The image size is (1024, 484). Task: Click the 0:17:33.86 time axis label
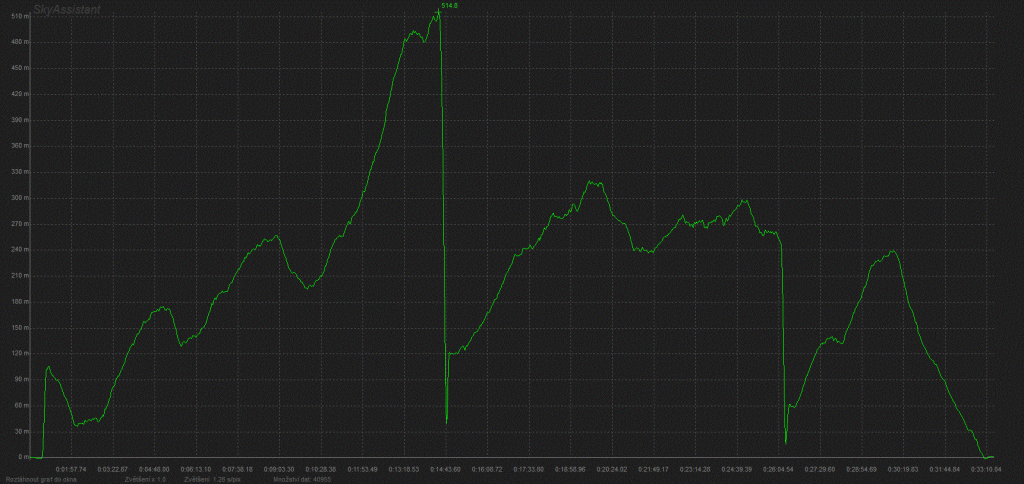(x=528, y=468)
